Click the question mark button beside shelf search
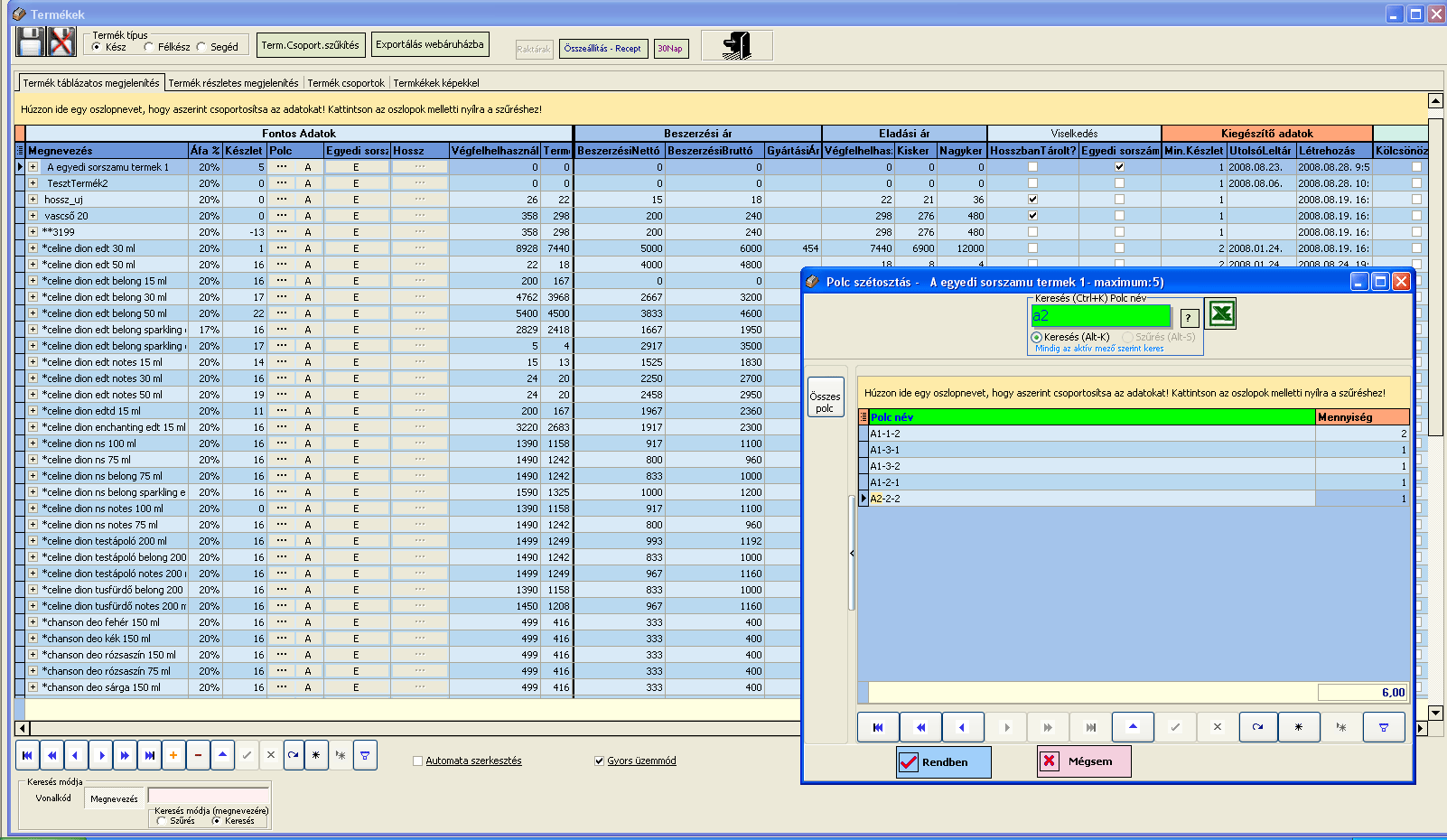Screen dimensions: 1447x840 point(1190,318)
